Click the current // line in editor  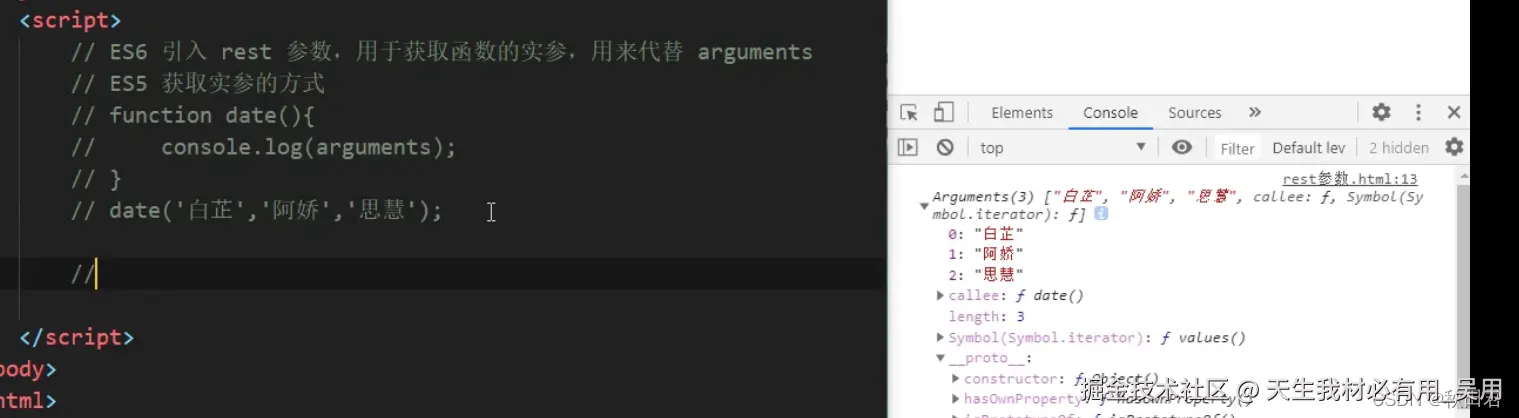[83, 274]
